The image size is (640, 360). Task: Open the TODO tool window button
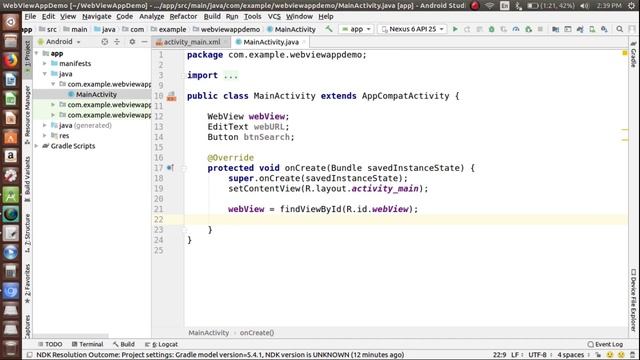(x=50, y=344)
